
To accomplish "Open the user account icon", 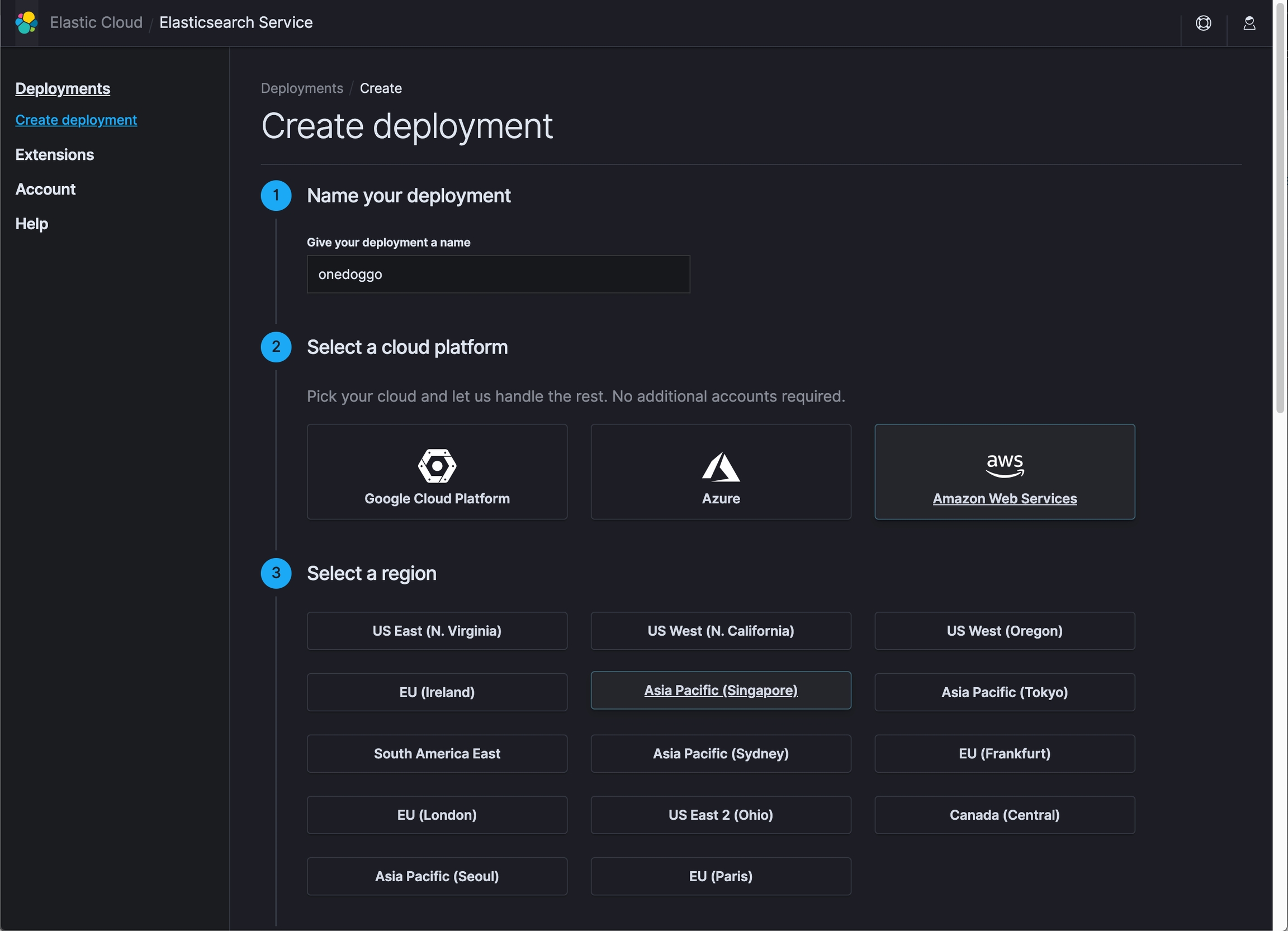I will pos(1249,23).
